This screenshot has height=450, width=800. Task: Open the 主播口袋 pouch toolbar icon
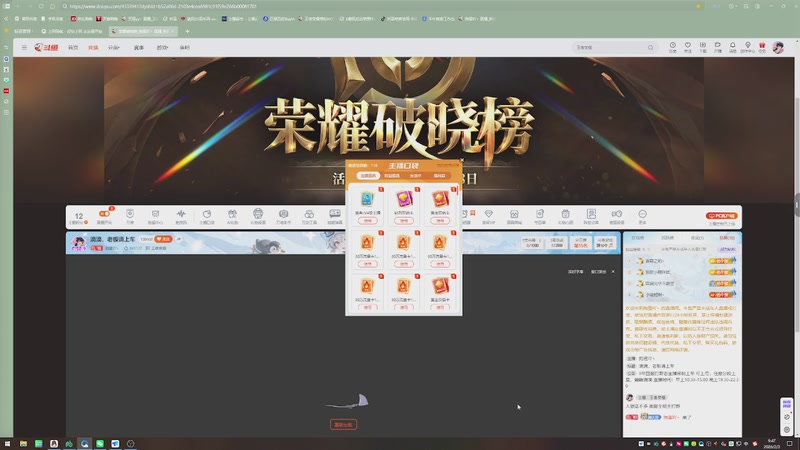coord(207,216)
